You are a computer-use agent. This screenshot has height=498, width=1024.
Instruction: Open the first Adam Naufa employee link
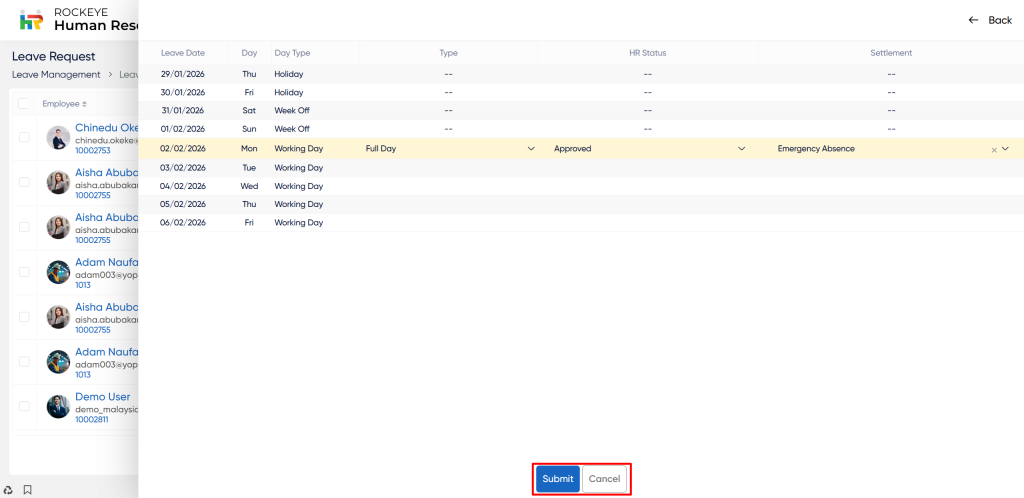pos(106,262)
